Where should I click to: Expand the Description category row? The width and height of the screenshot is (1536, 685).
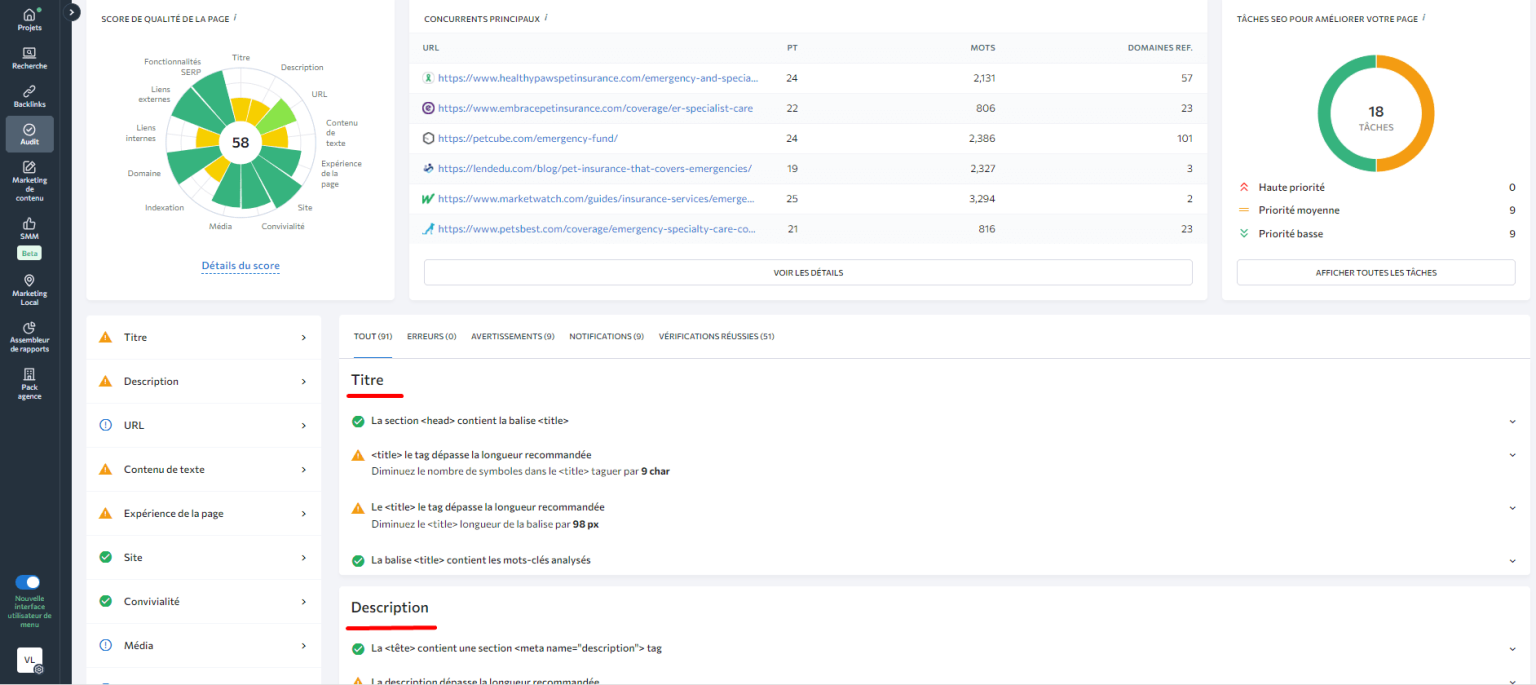click(203, 381)
